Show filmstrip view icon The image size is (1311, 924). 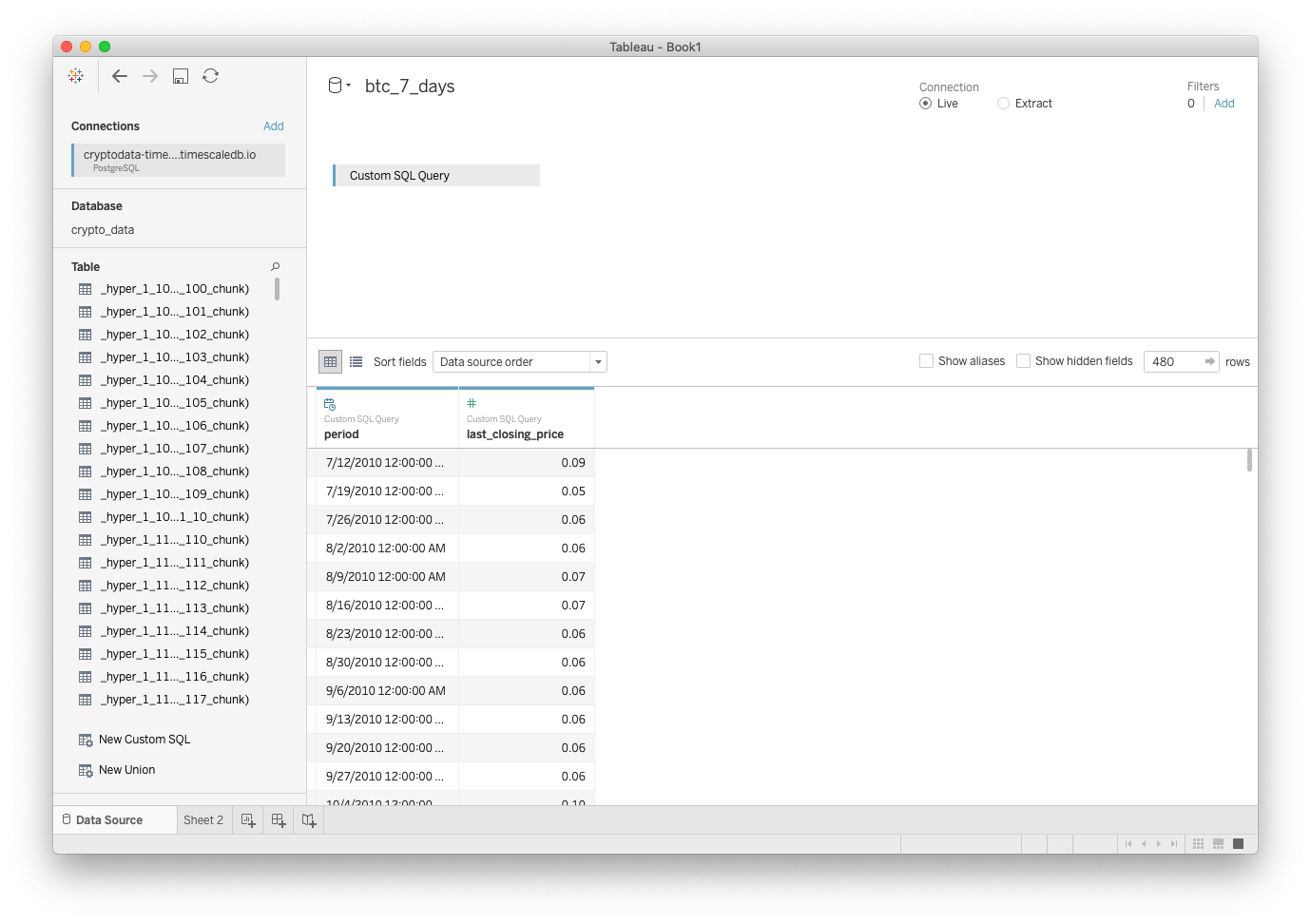(1218, 844)
